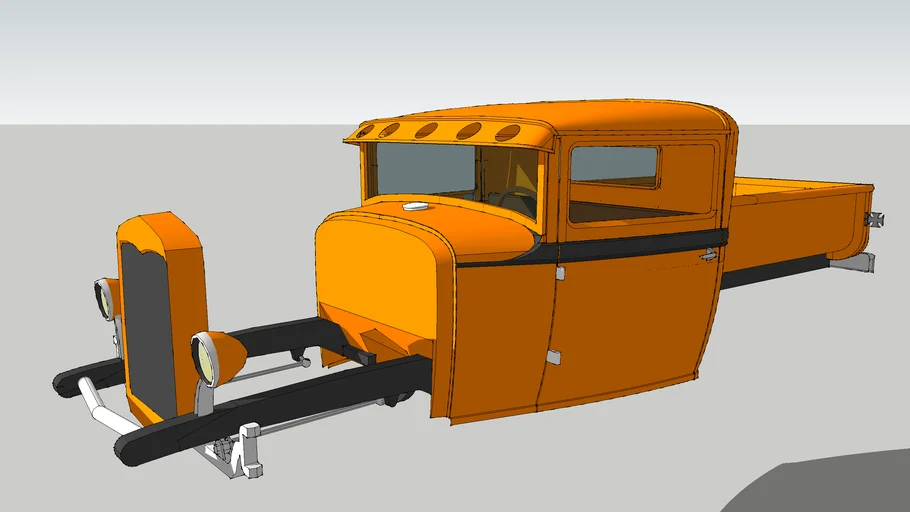
Task: Click the rightmost visor light hole
Action: click(x=508, y=132)
